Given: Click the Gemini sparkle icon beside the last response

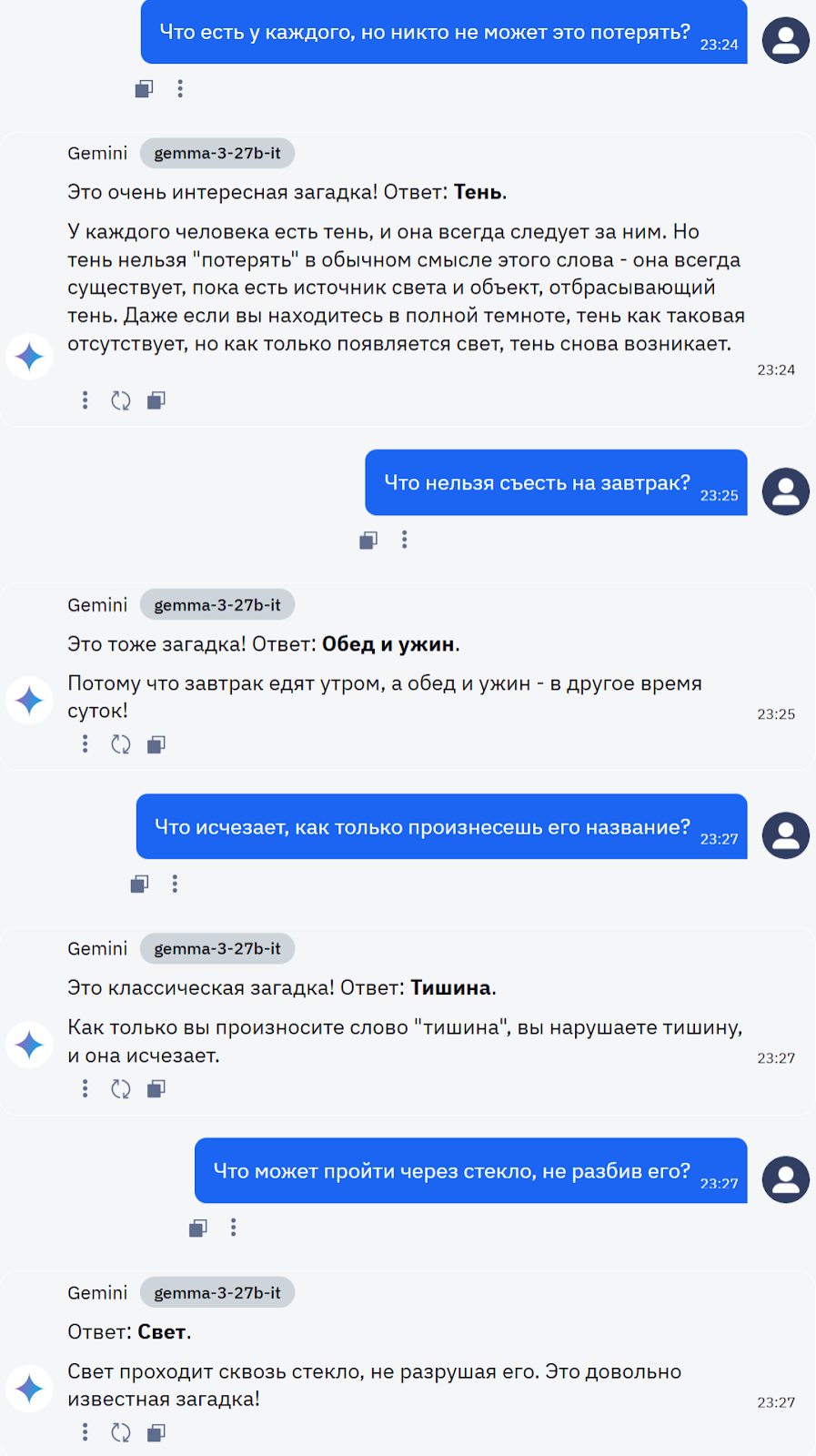Looking at the screenshot, I should 28,1387.
